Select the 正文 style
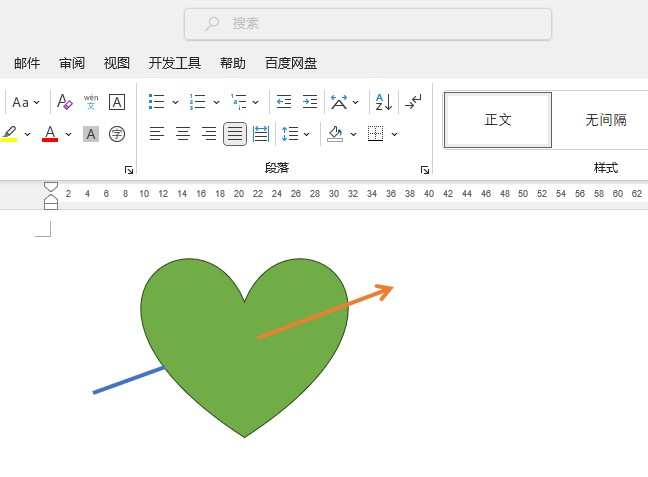This screenshot has height=477, width=648. tap(498, 120)
